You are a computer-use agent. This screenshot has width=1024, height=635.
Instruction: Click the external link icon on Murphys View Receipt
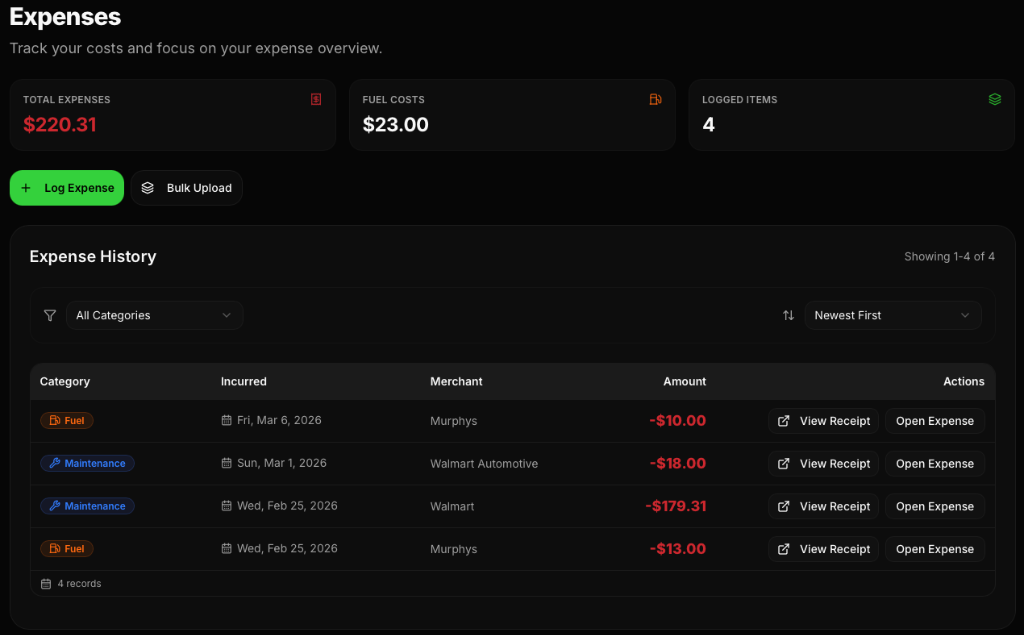tap(783, 421)
